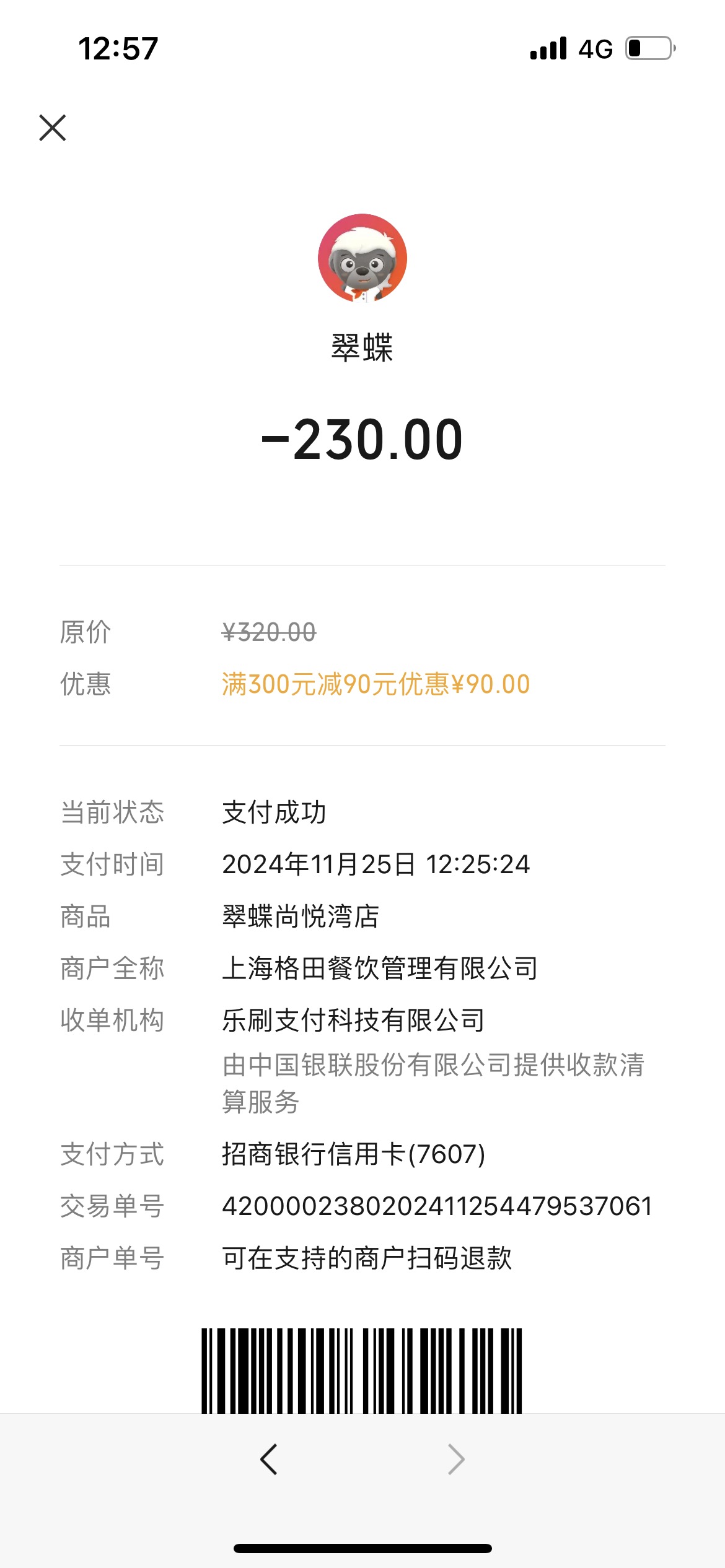Tap the -230.00 payment amount
The width and height of the screenshot is (725, 1568).
point(362,440)
